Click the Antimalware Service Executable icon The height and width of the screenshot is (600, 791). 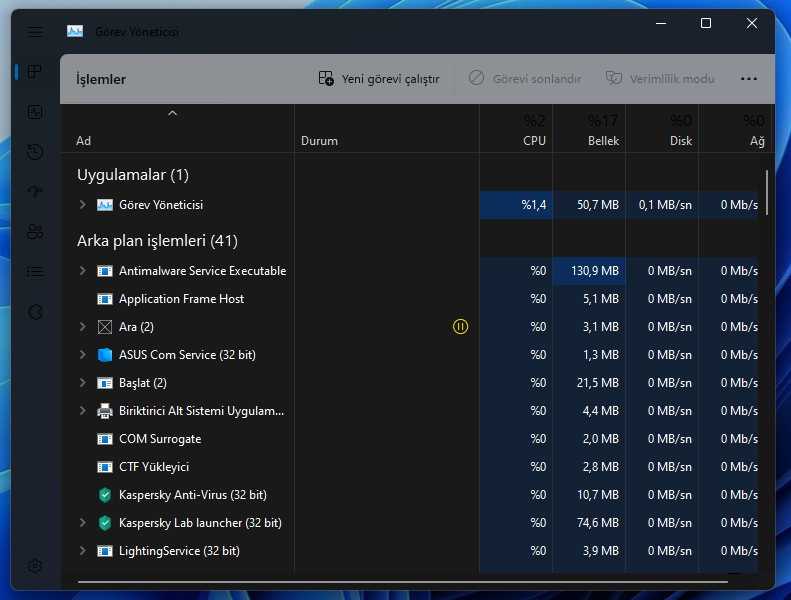[x=105, y=271]
